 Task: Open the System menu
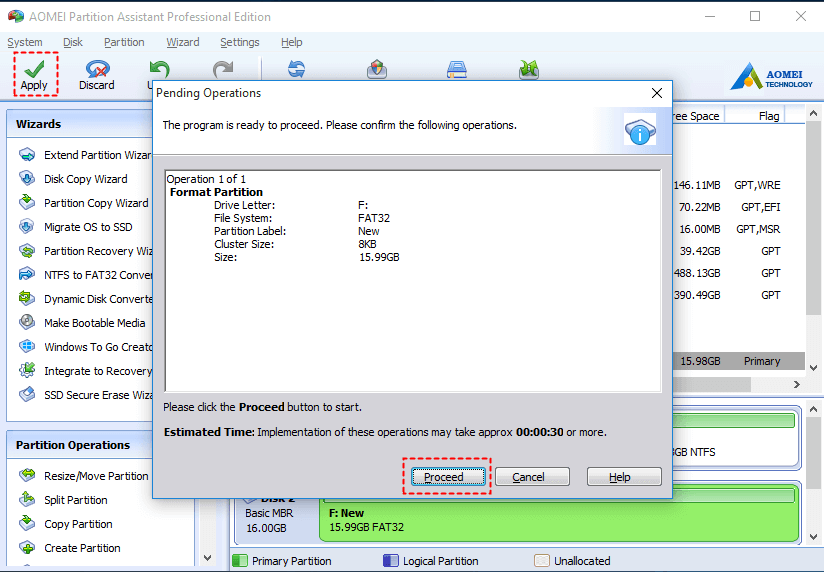point(25,42)
